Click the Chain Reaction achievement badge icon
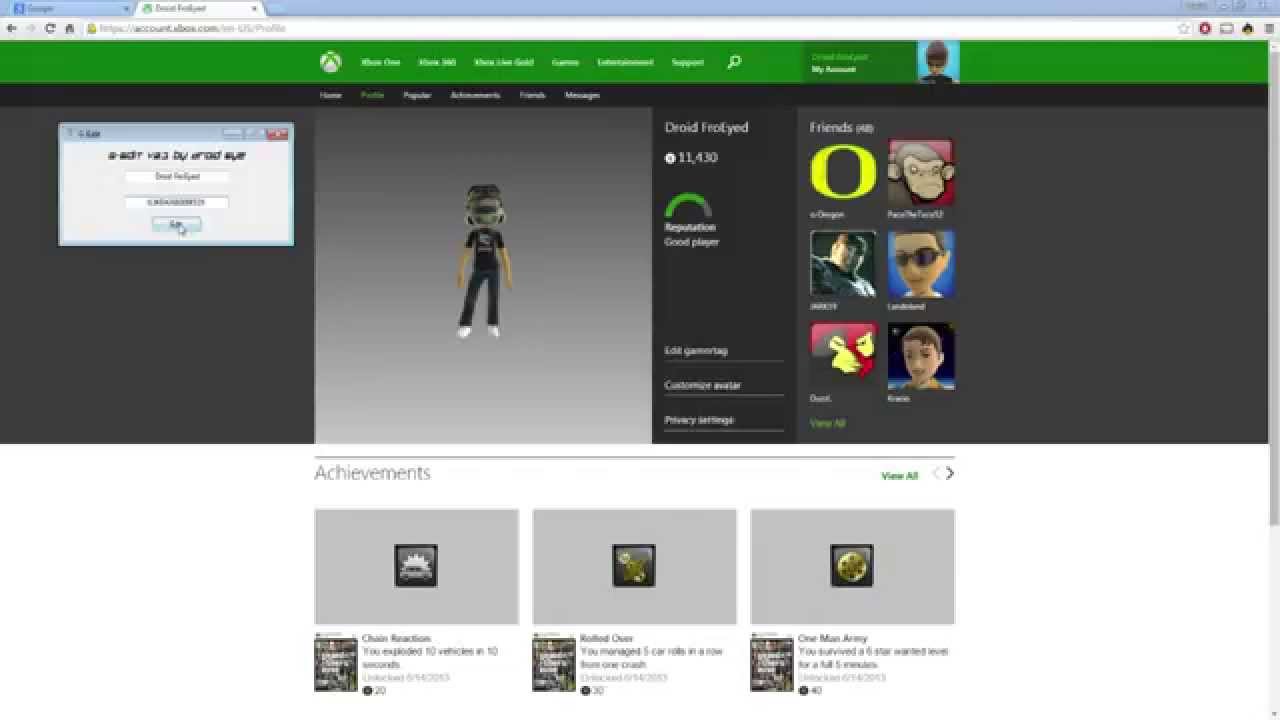This screenshot has width=1280, height=720. [x=416, y=566]
